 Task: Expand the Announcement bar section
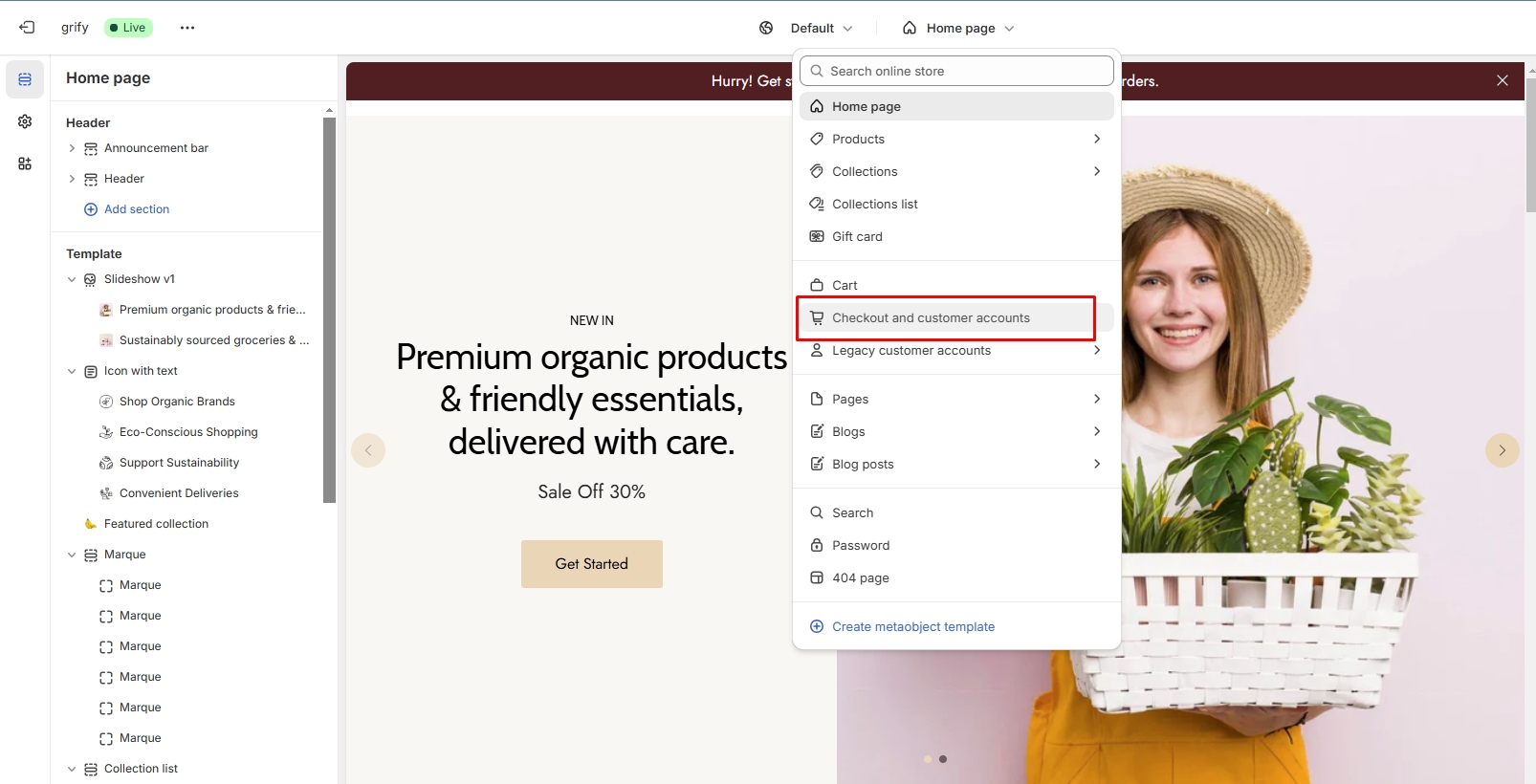click(x=72, y=148)
